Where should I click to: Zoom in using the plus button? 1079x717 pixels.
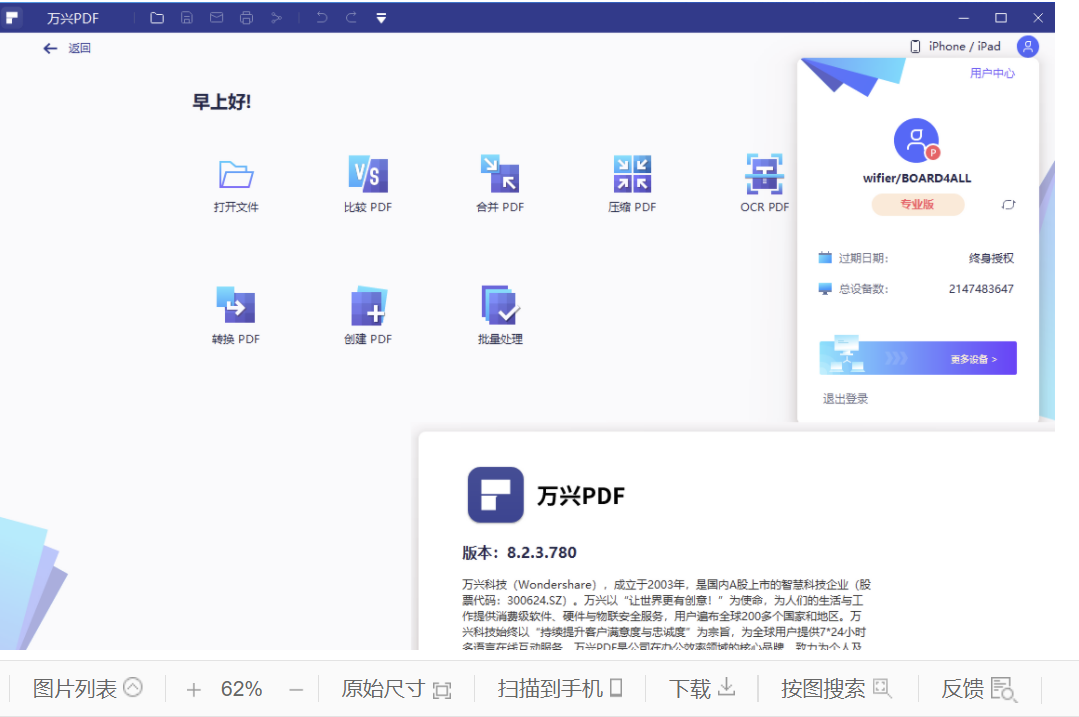pos(192,688)
